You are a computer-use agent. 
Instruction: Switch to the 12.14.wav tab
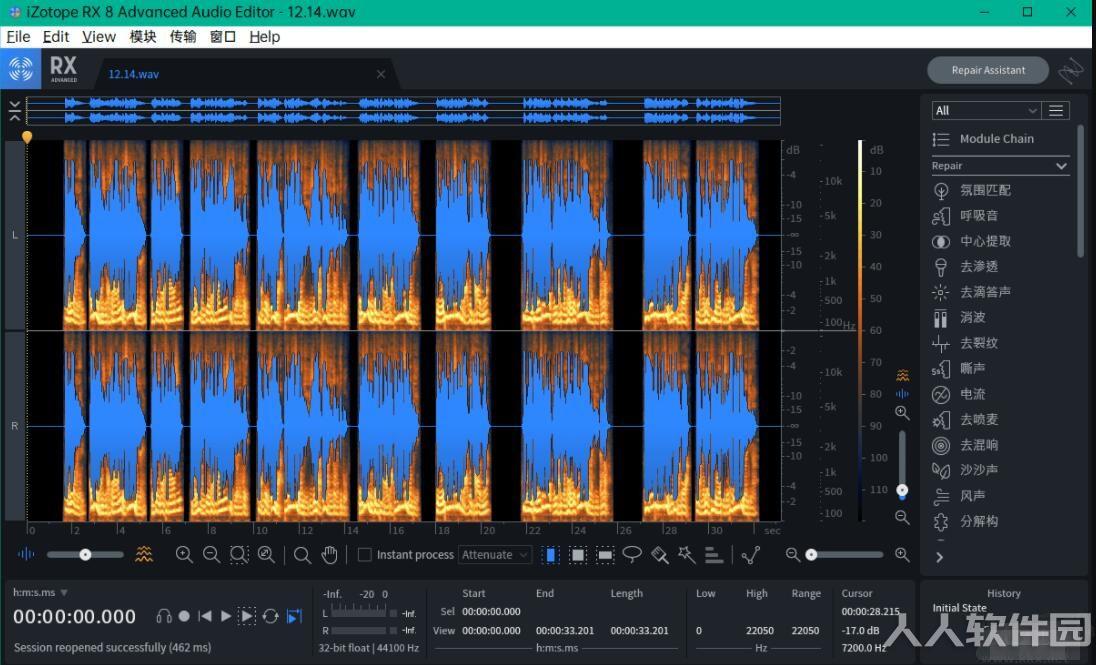134,74
